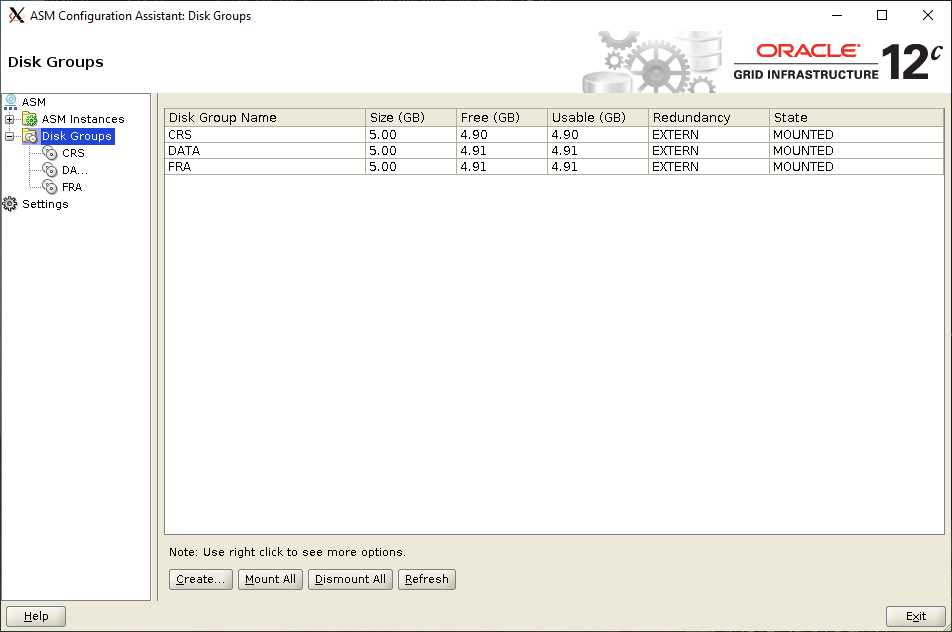
Task: Maximize the ASM Configuration Assistant window
Action: click(x=882, y=15)
